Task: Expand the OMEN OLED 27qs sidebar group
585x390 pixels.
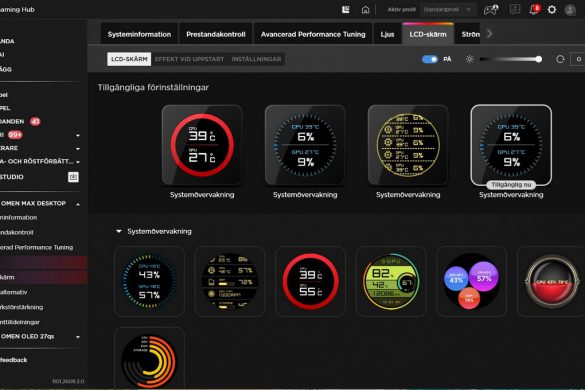Action: coord(78,337)
